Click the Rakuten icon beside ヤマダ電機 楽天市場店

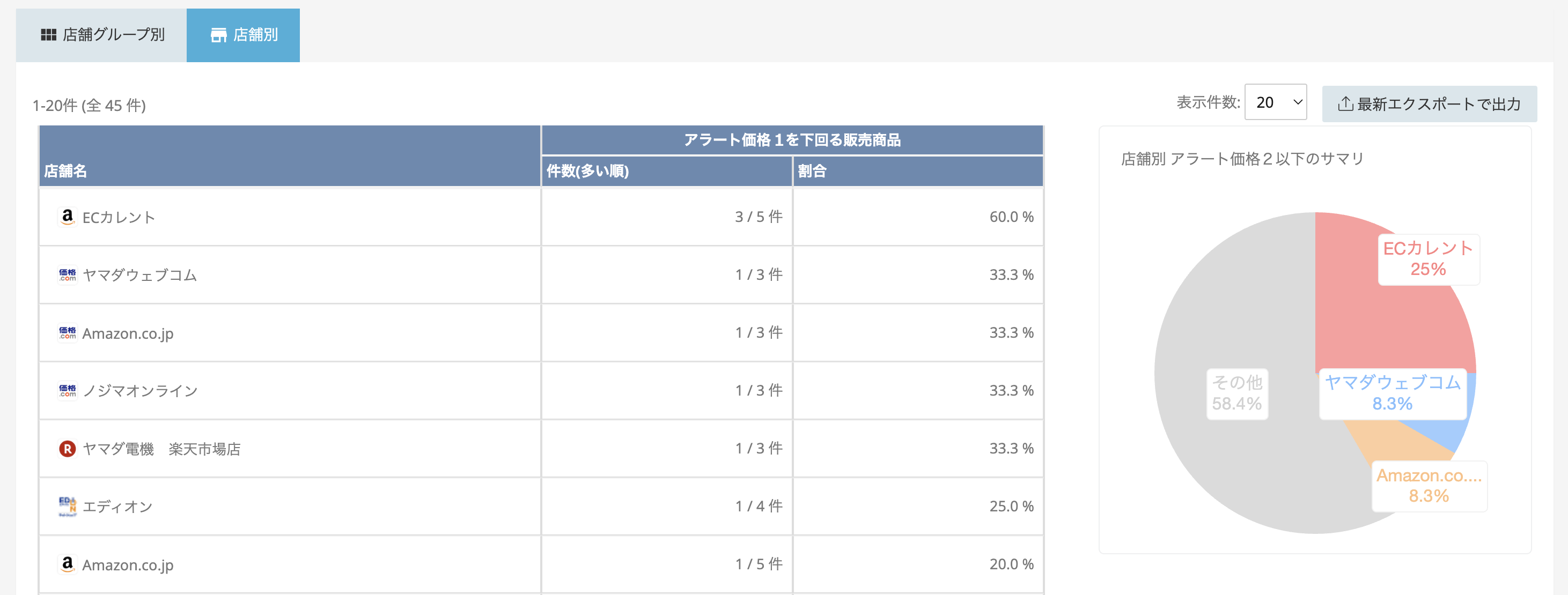(68, 449)
